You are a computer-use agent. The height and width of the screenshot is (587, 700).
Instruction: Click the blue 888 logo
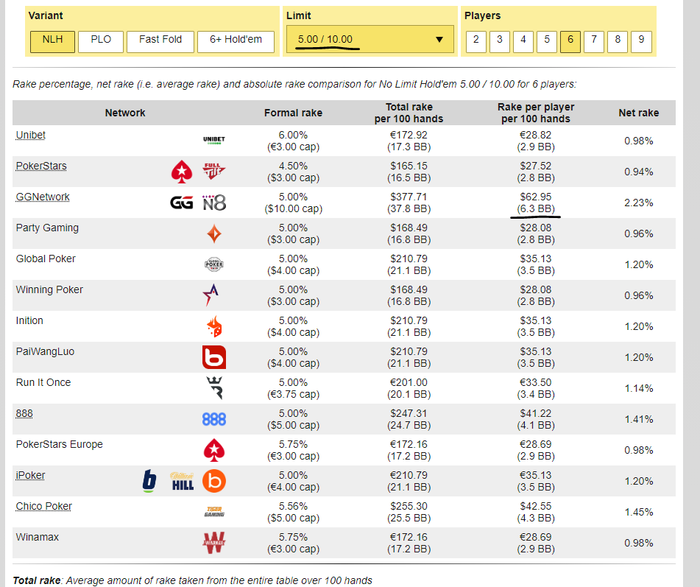pos(214,419)
